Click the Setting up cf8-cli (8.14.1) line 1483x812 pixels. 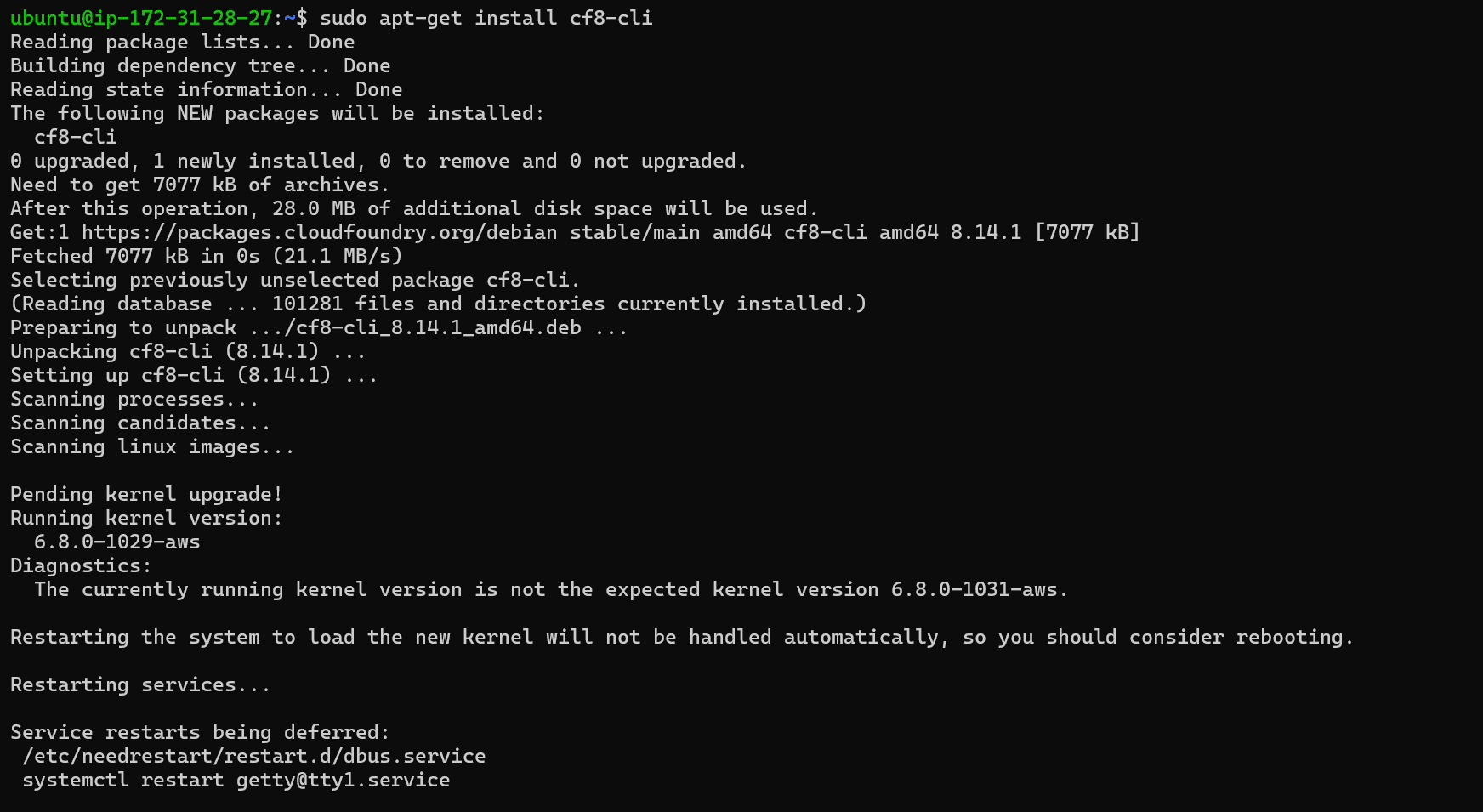pyautogui.click(x=194, y=375)
